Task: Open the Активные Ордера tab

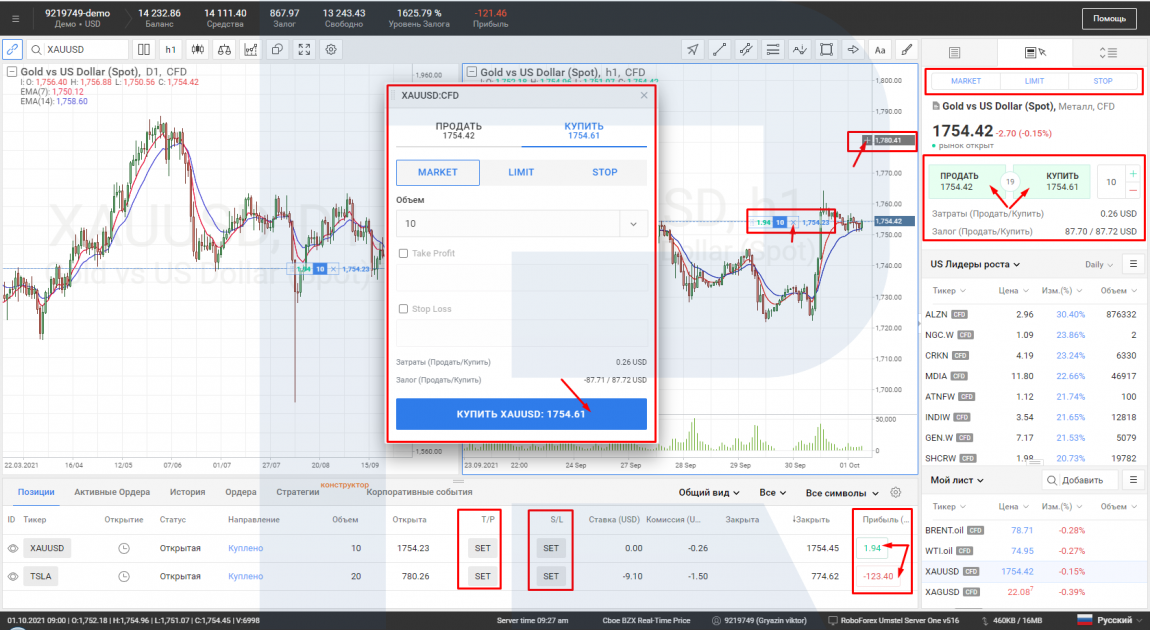Action: pyautogui.click(x=112, y=492)
